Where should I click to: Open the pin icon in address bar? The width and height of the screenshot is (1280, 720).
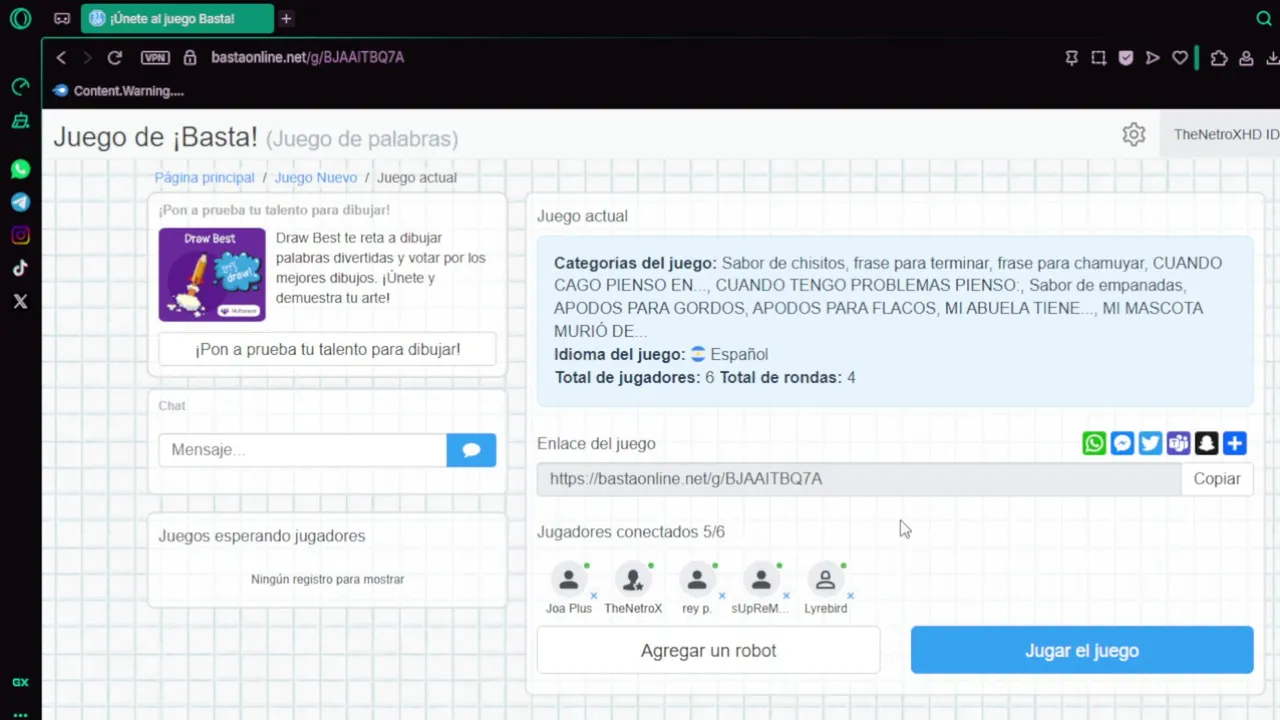1071,58
